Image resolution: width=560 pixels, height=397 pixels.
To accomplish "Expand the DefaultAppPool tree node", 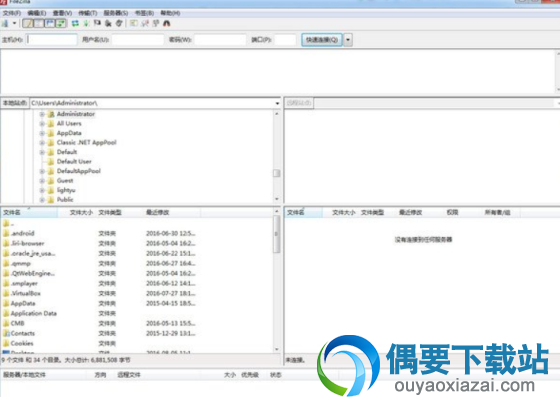I will pos(42,171).
